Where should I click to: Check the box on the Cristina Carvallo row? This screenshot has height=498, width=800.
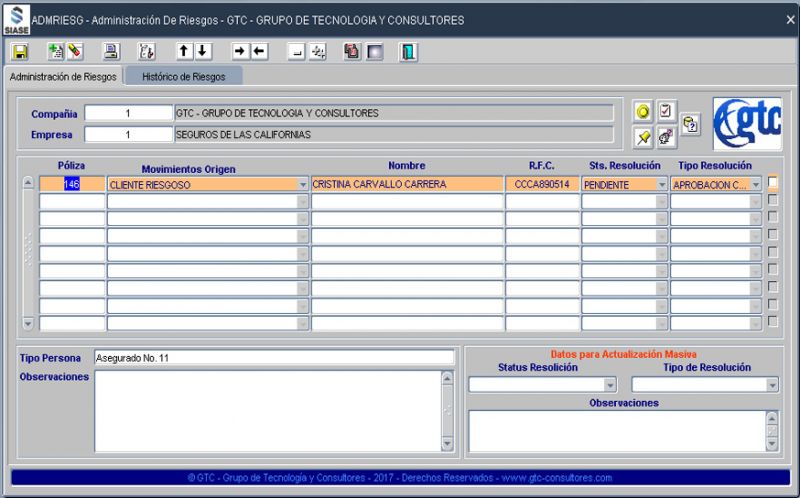(772, 183)
